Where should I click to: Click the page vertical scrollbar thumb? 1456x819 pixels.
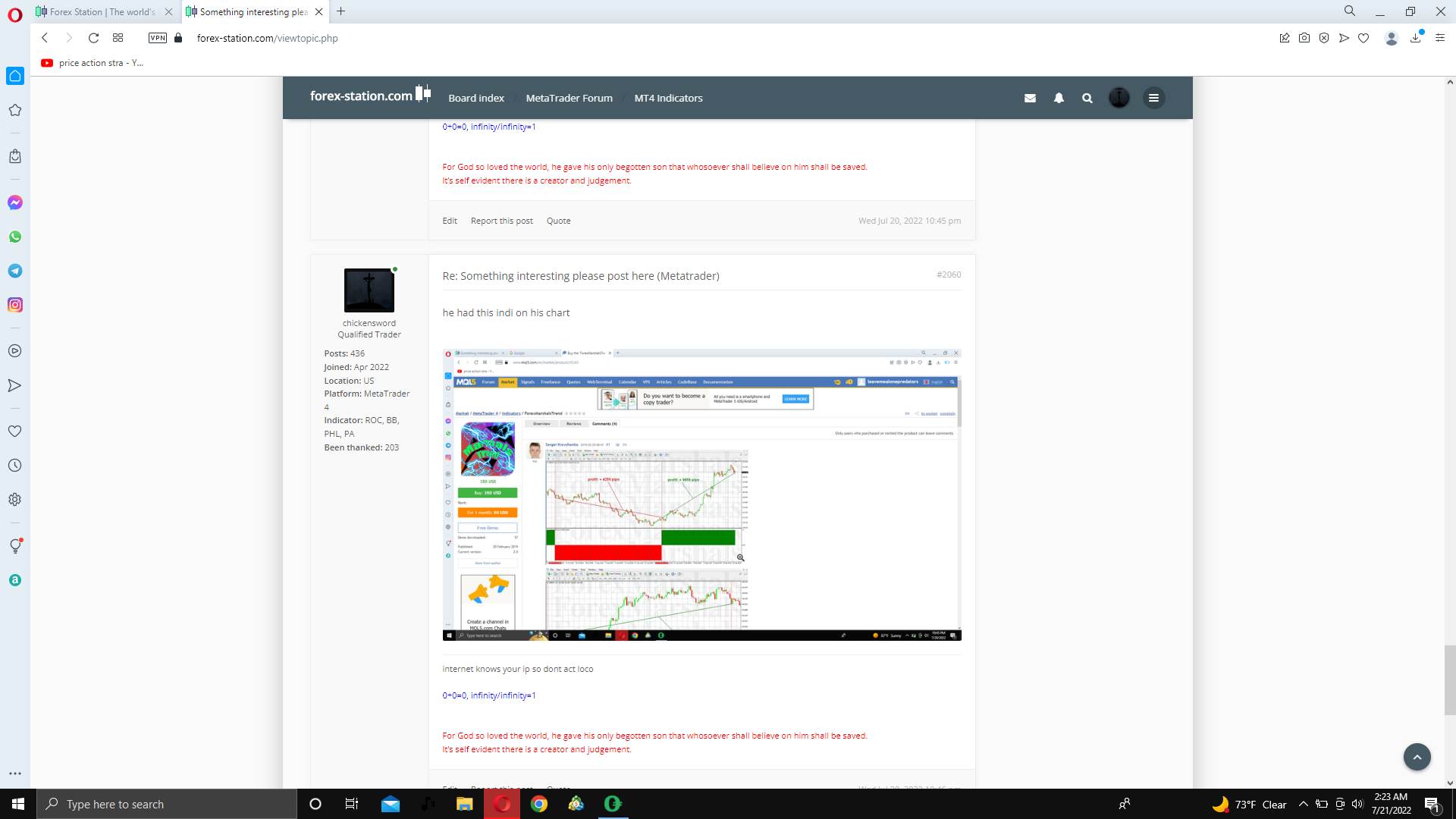point(1449,680)
